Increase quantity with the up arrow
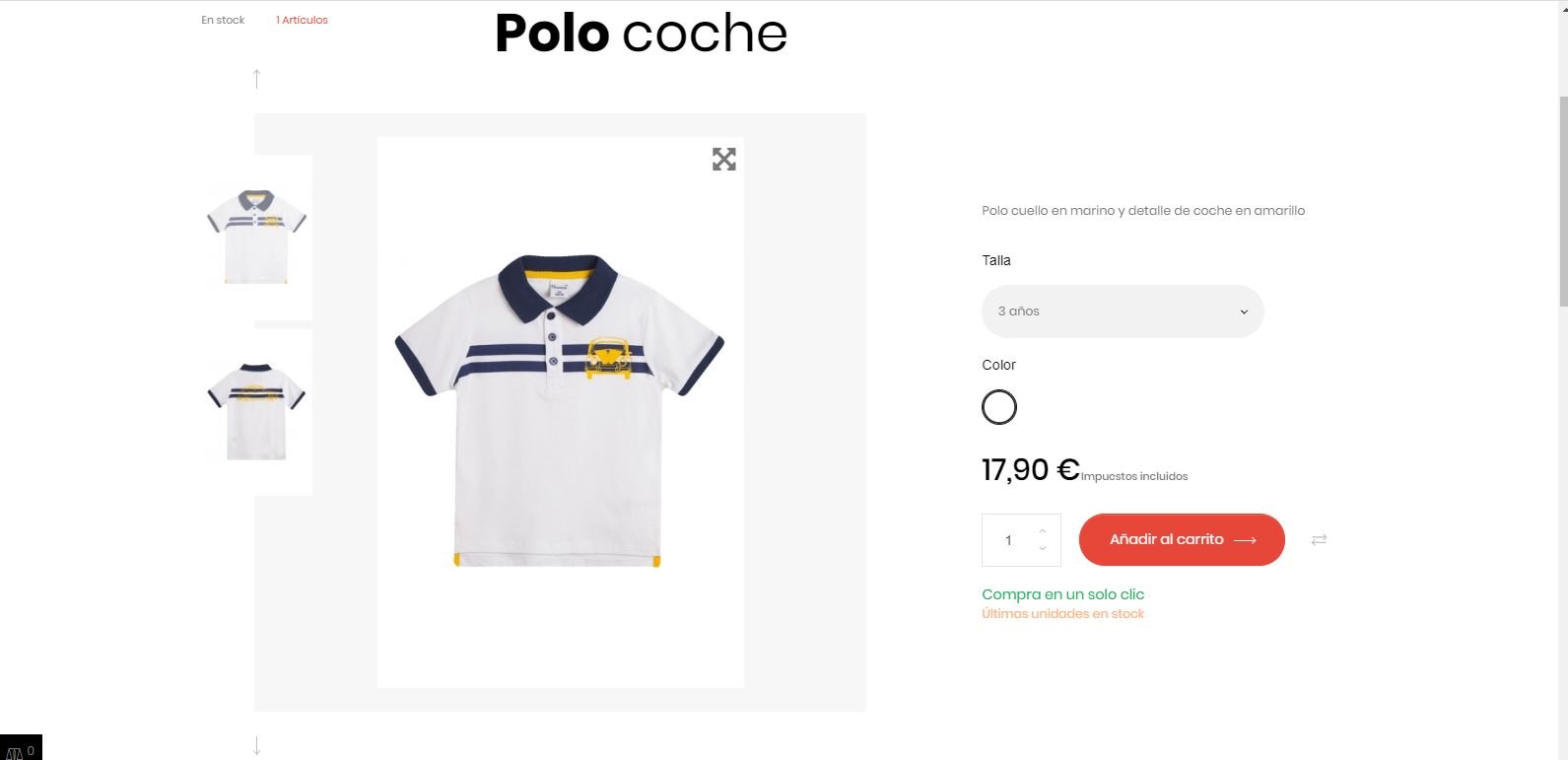Image resolution: width=1568 pixels, height=760 pixels. pyautogui.click(x=1043, y=531)
